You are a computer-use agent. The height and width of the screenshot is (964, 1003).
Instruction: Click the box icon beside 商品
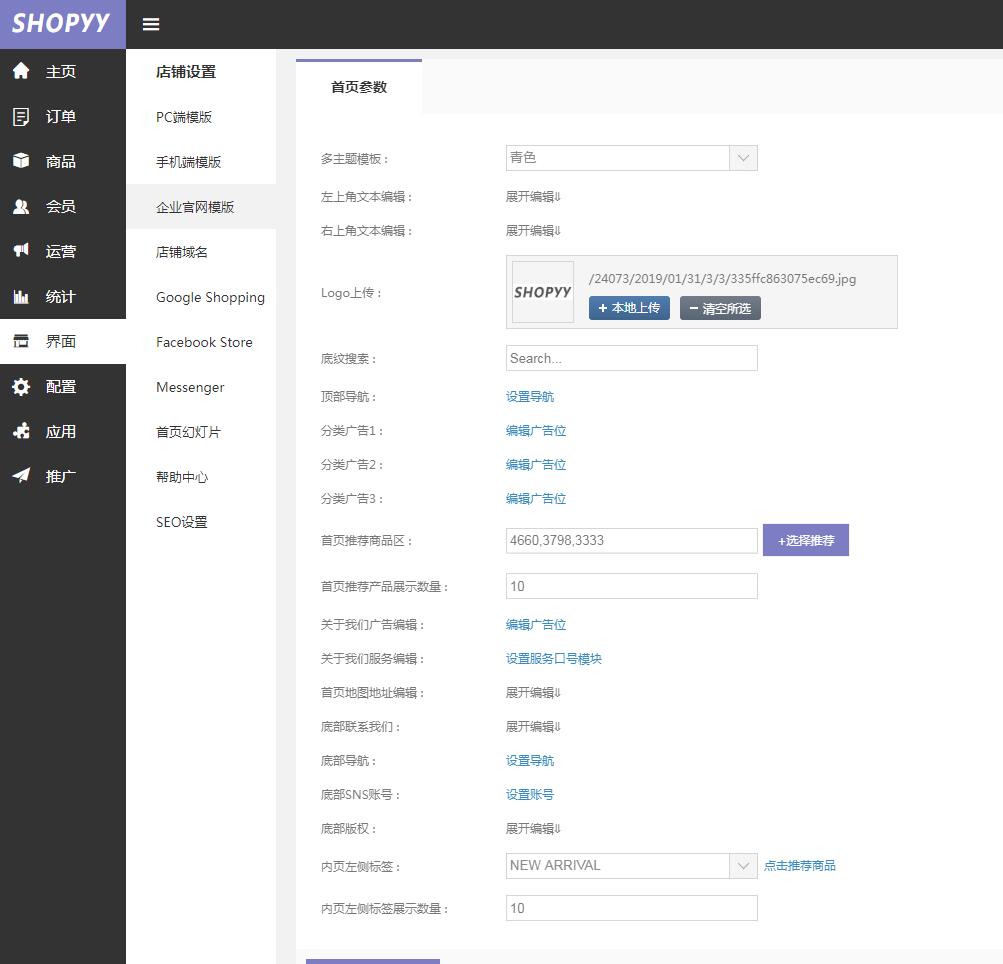(21, 161)
